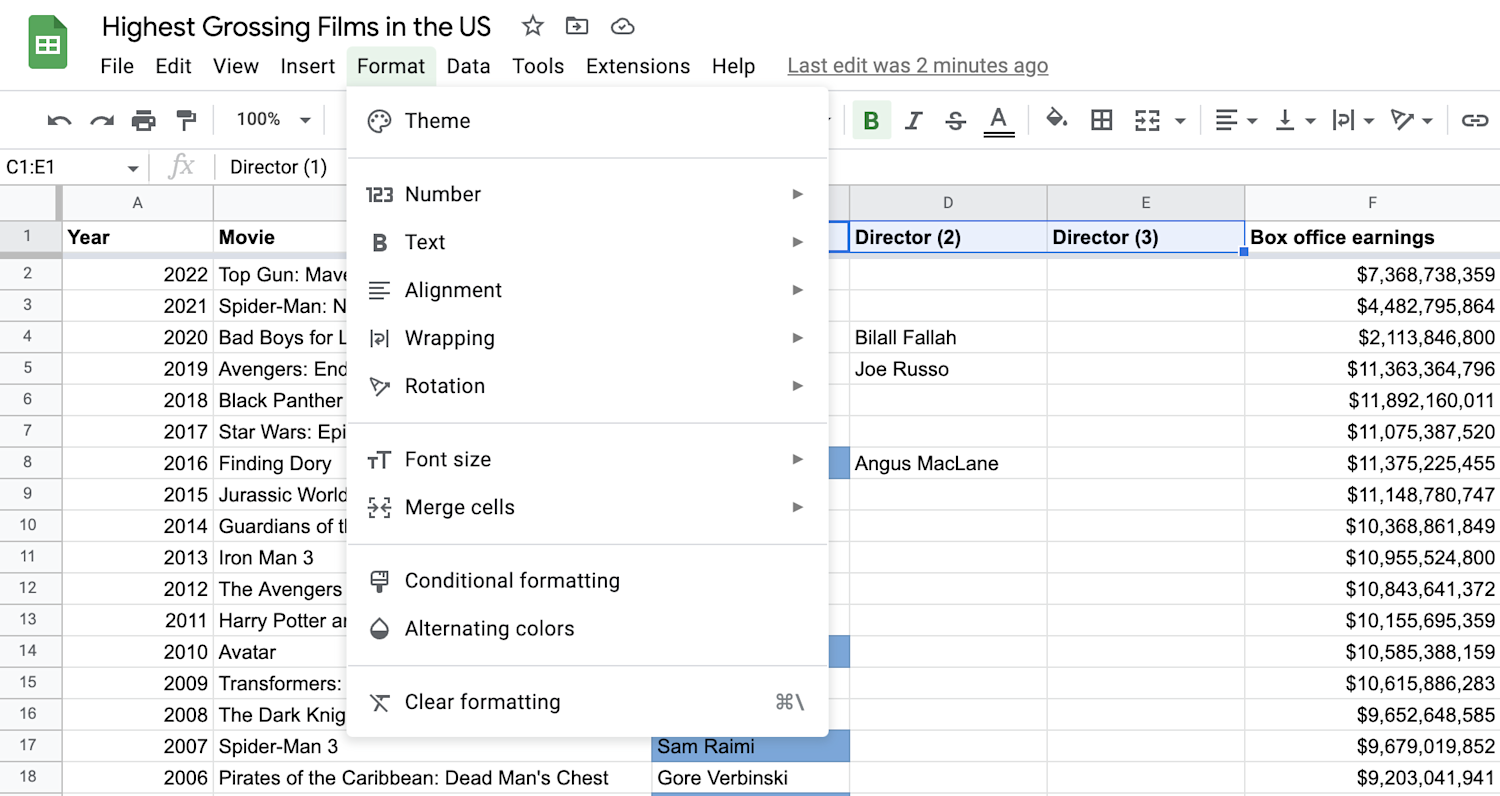Select column F header
Image resolution: width=1500 pixels, height=796 pixels.
(x=1372, y=203)
